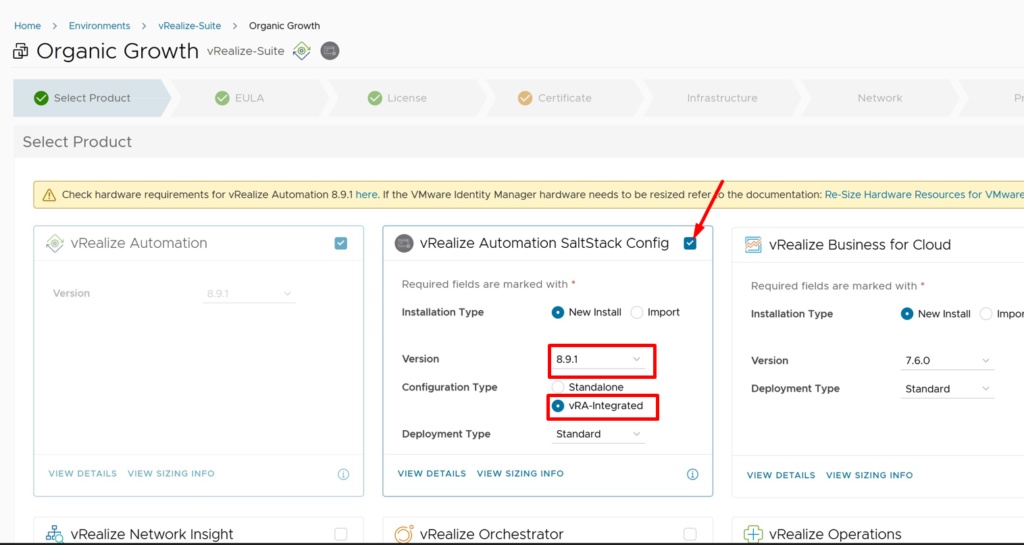Open vRealize Automation version 8.9.1 dropdown
This screenshot has height=545, width=1024.
click(249, 294)
